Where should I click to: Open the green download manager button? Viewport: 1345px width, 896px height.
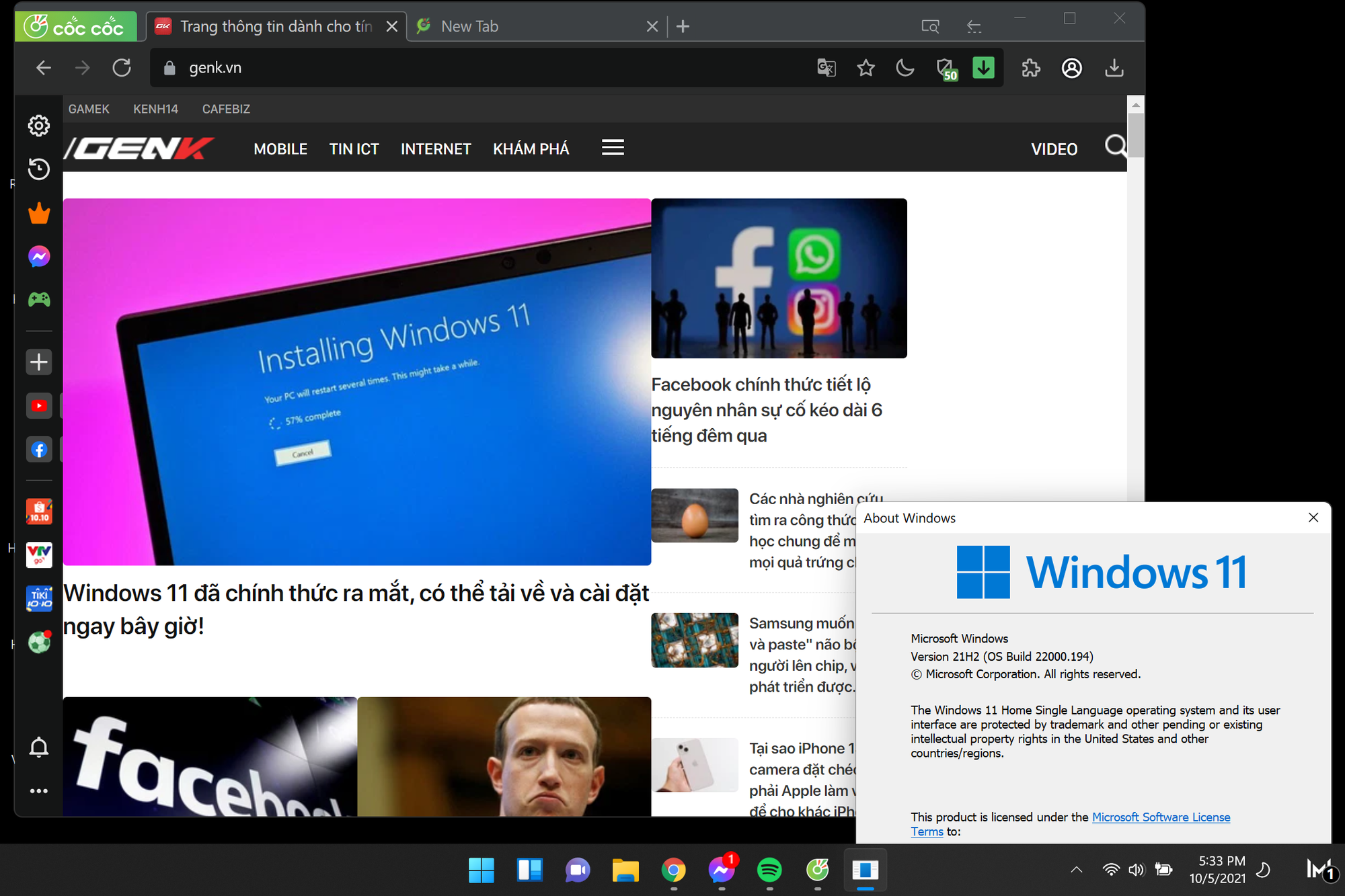click(x=983, y=67)
